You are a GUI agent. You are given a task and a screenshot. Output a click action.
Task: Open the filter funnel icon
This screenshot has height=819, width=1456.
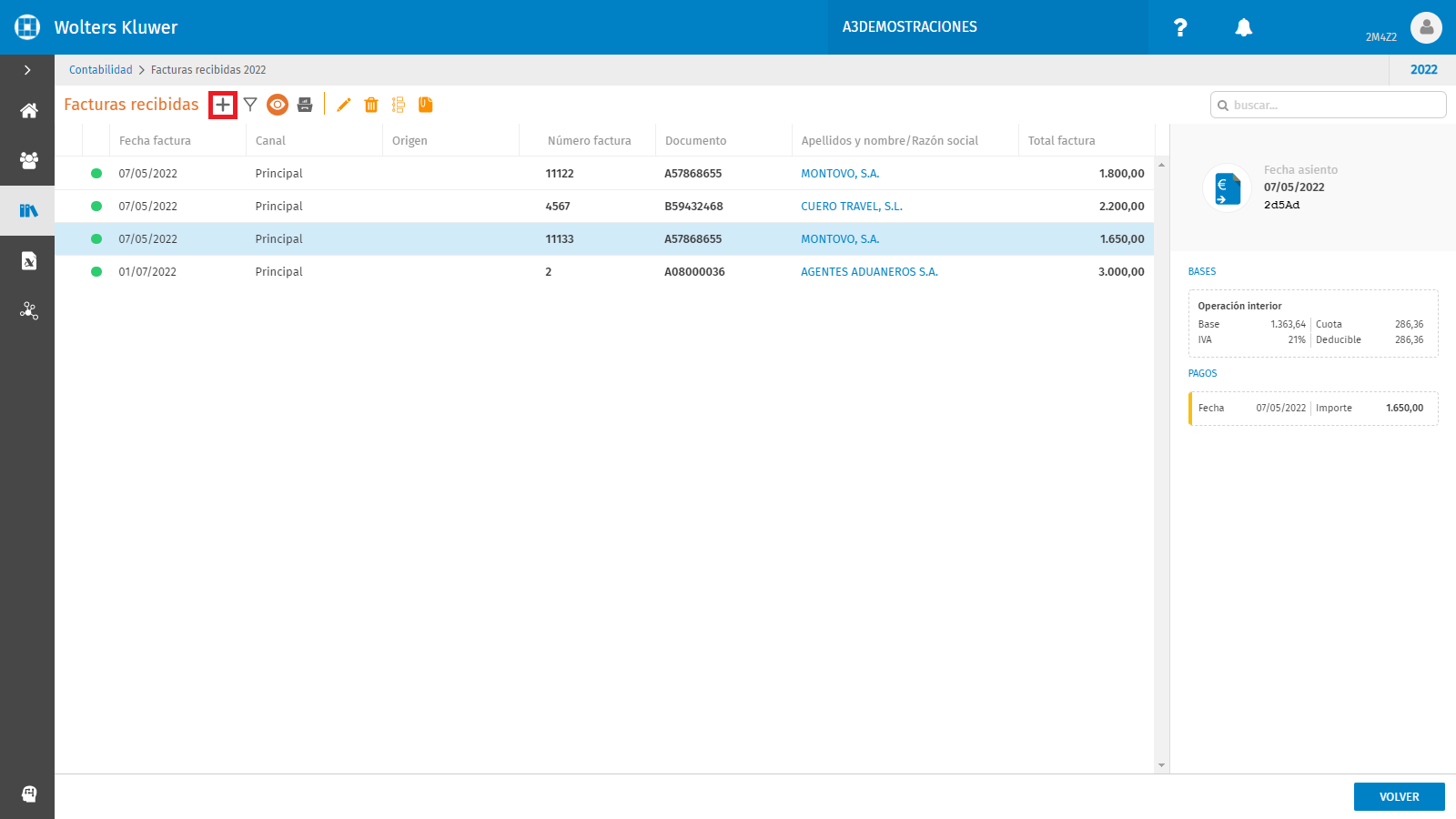(250, 105)
